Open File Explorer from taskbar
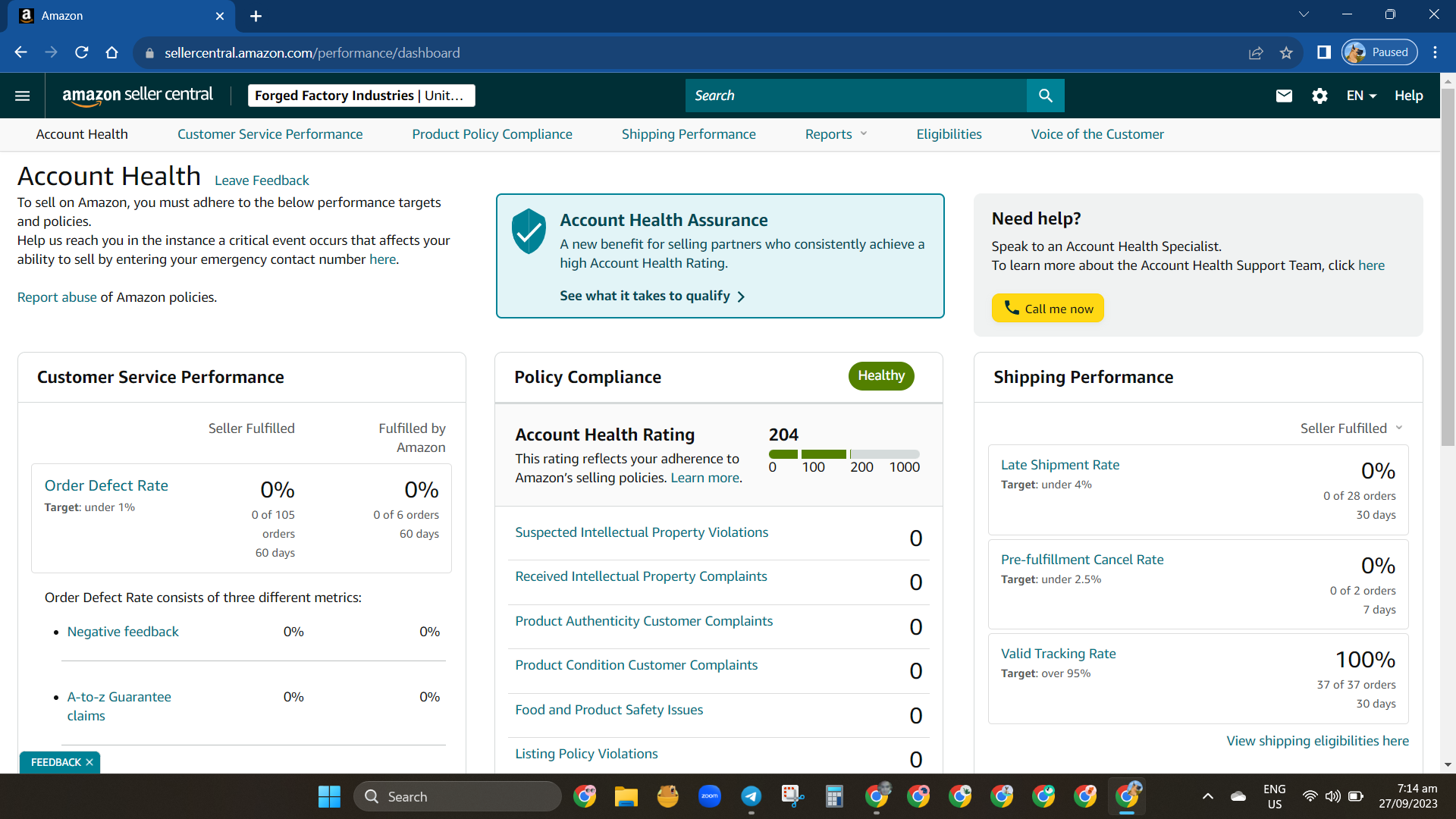Screen dimensions: 1456x819 (x=626, y=796)
